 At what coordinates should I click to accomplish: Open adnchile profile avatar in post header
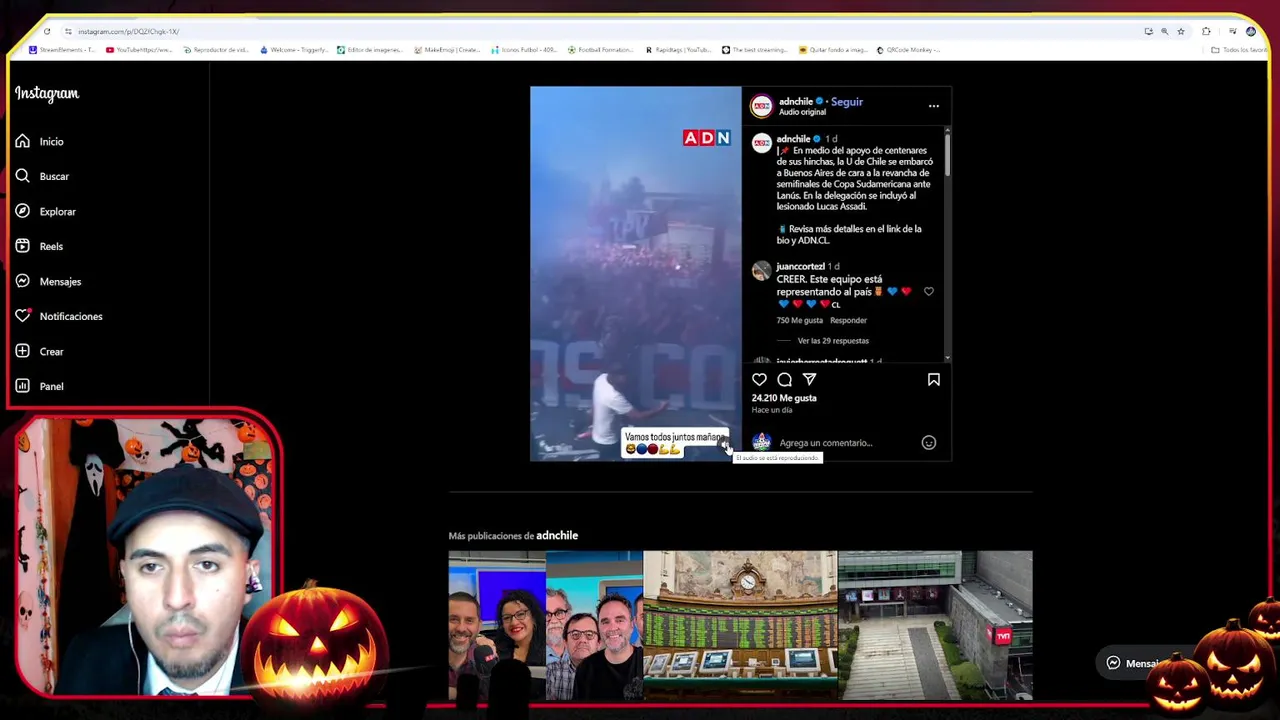tap(762, 106)
